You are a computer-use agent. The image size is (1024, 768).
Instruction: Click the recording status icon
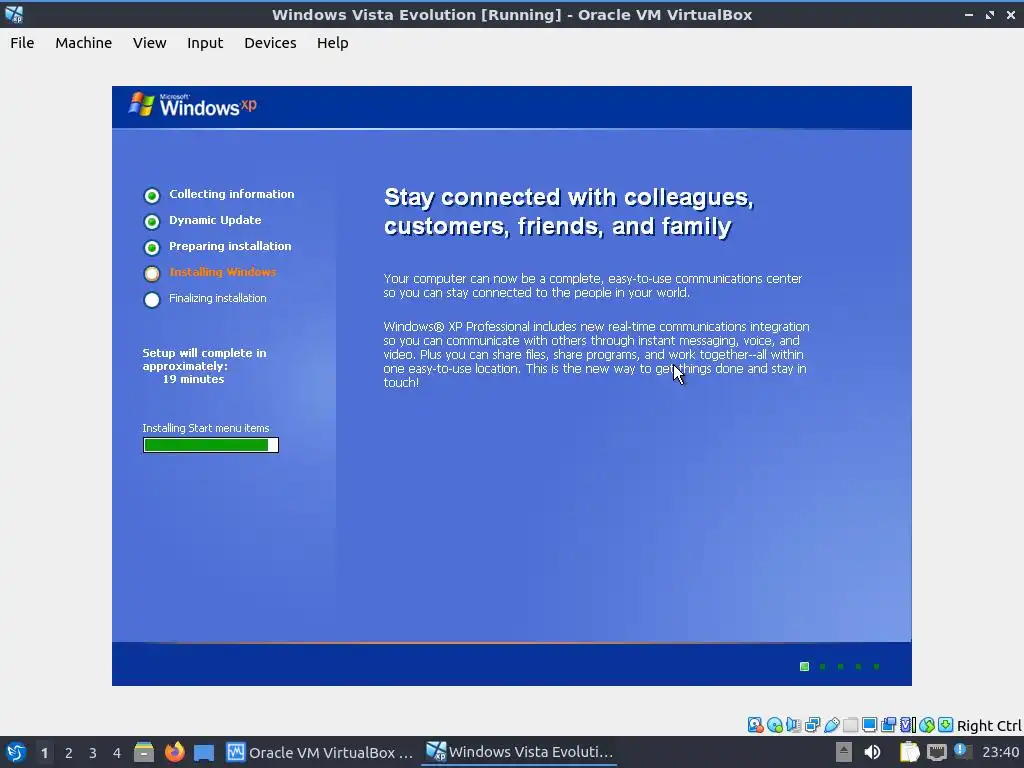click(x=888, y=725)
